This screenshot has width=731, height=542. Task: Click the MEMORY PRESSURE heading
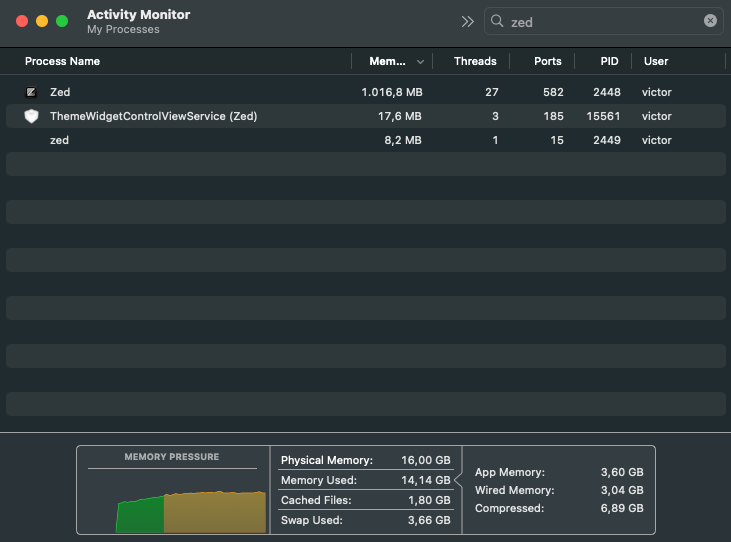coord(172,457)
